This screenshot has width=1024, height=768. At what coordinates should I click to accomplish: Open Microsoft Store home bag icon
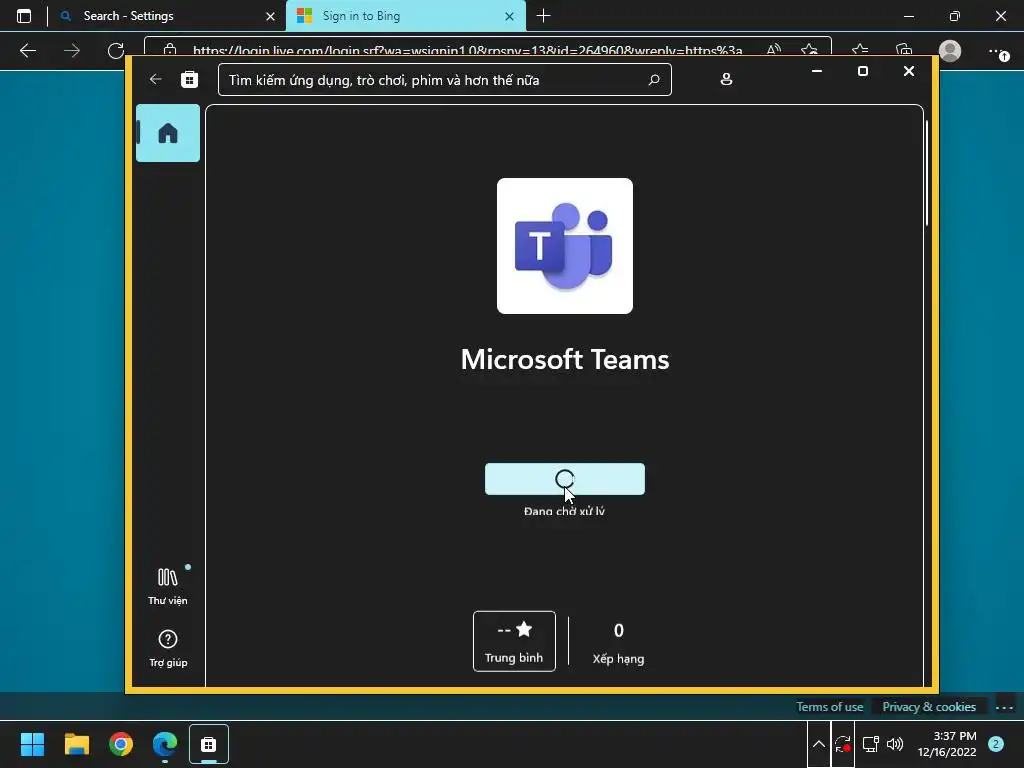click(x=189, y=80)
